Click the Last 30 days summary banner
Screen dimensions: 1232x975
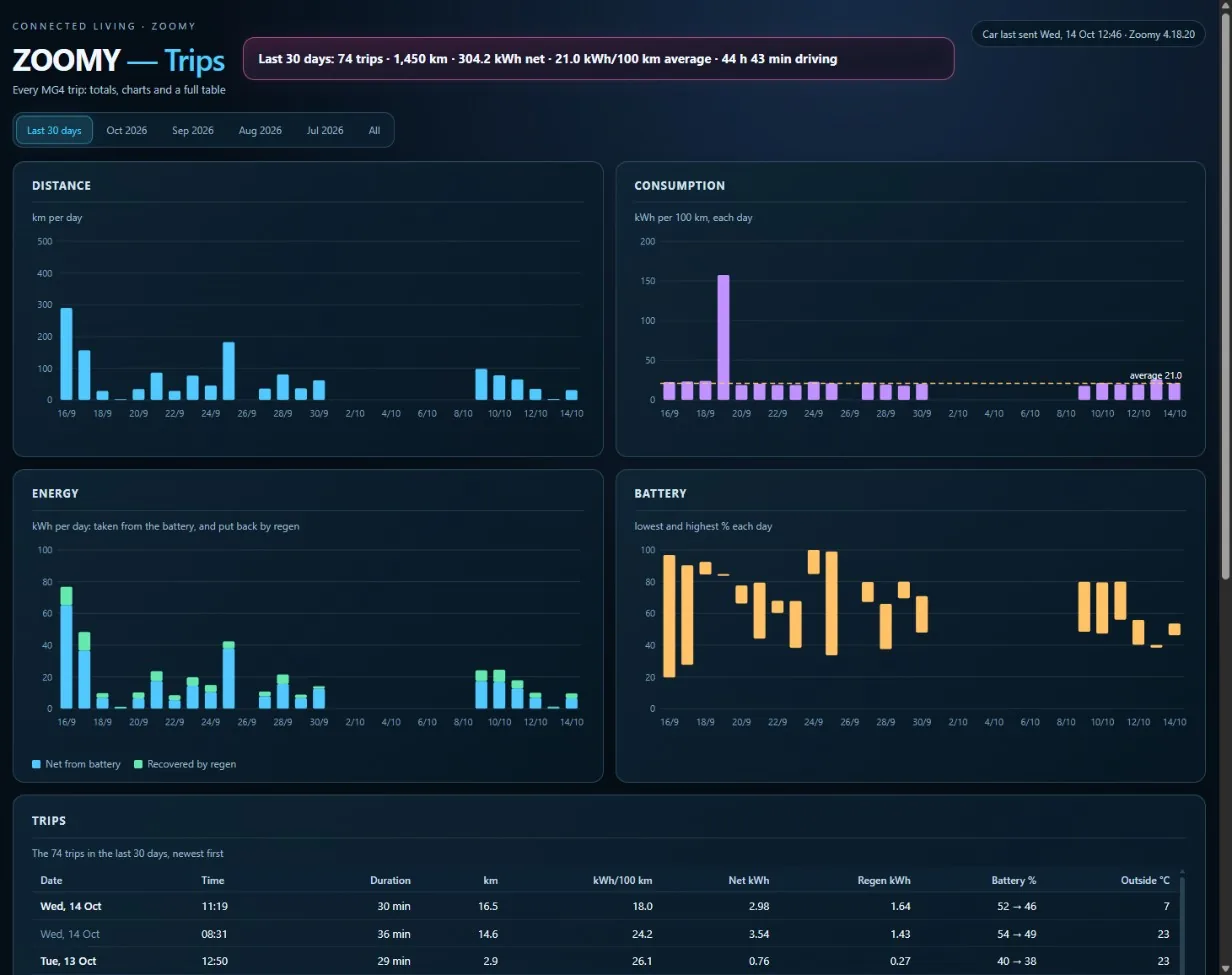pos(599,59)
